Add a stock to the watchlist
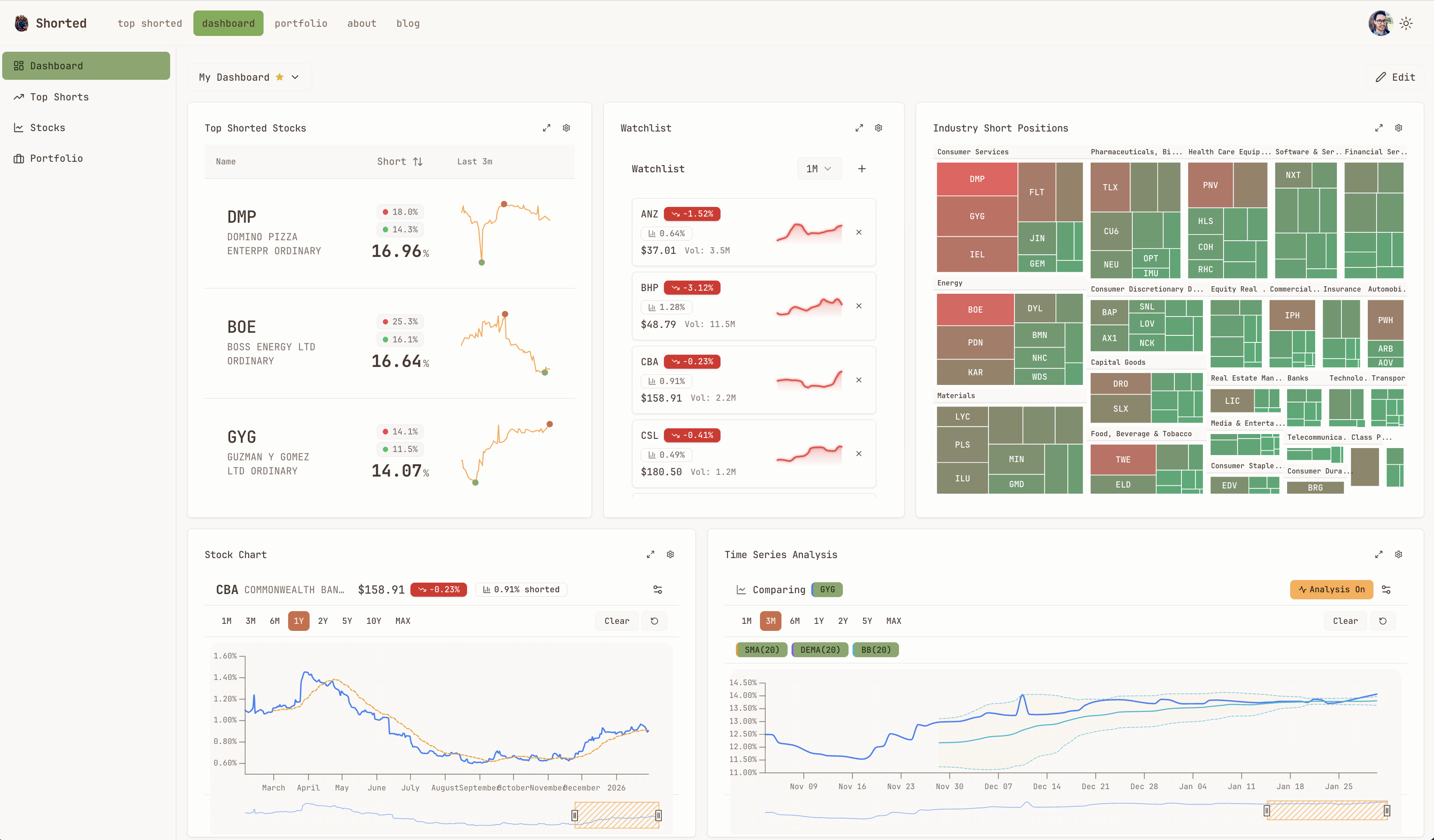The height and width of the screenshot is (840, 1434). (x=862, y=169)
